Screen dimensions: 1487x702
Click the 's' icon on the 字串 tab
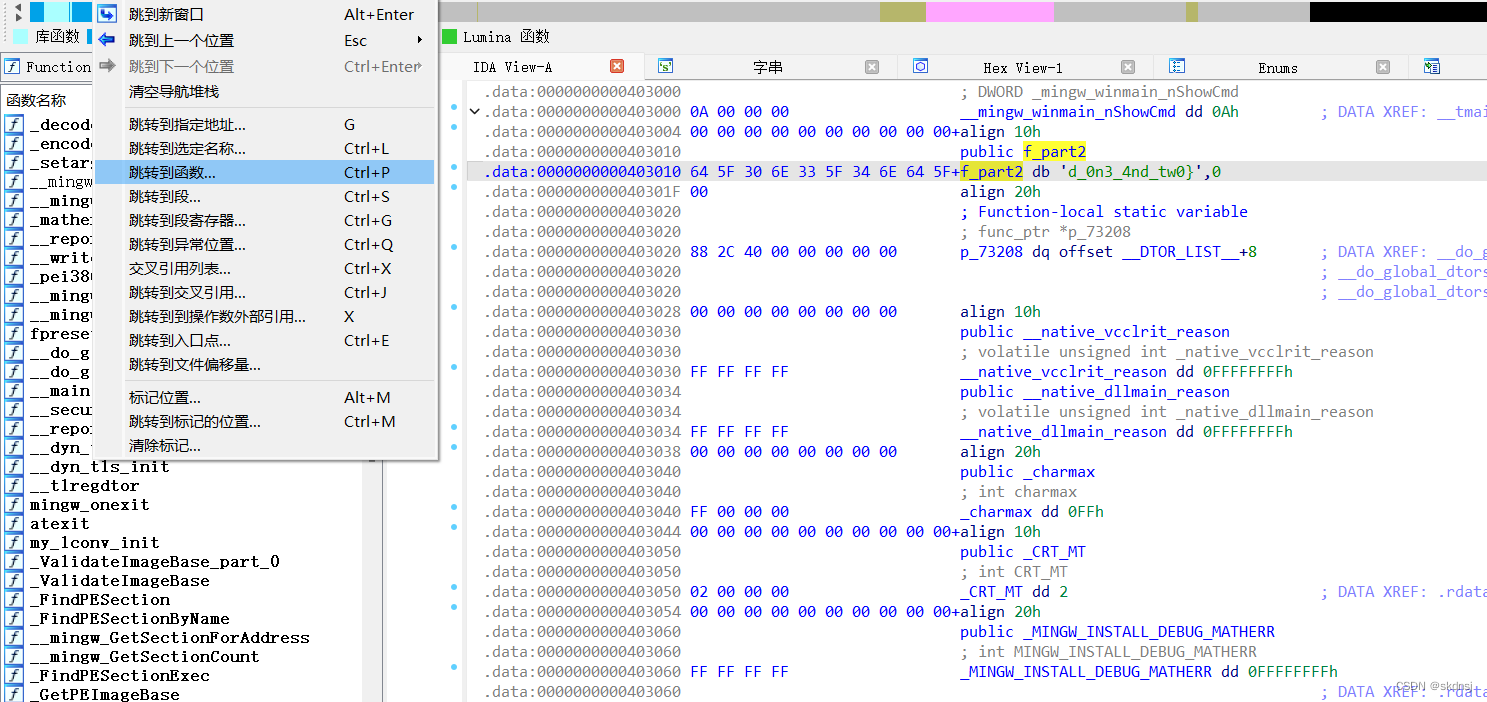(665, 66)
